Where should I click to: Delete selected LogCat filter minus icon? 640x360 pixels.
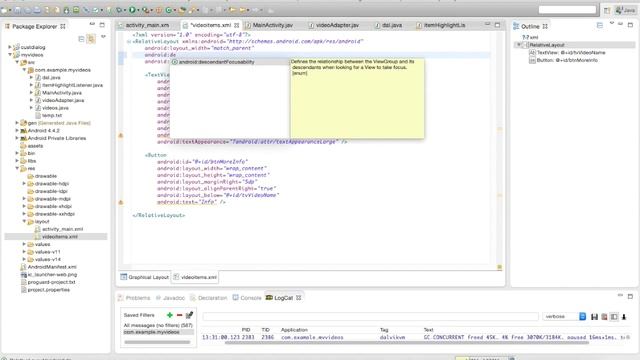pyautogui.click(x=179, y=315)
